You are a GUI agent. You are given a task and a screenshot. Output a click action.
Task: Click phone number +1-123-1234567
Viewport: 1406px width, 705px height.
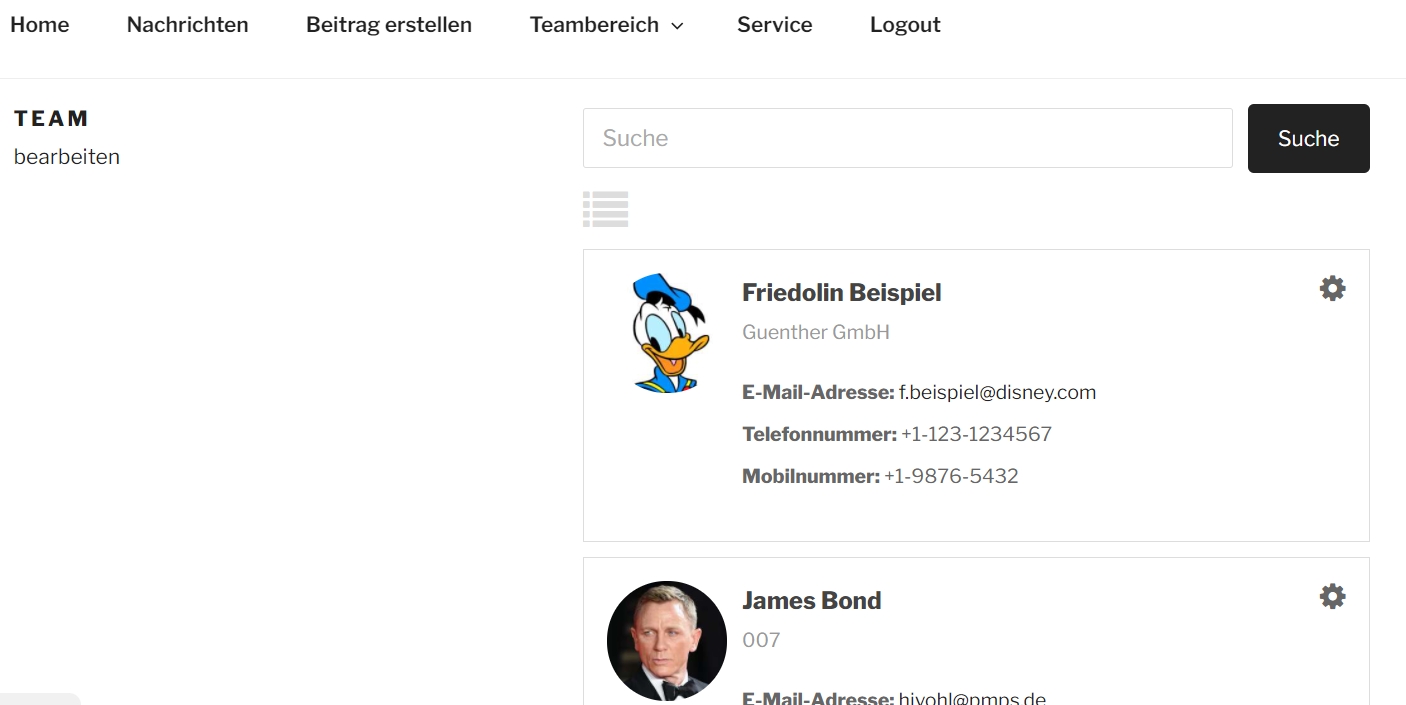pos(976,435)
